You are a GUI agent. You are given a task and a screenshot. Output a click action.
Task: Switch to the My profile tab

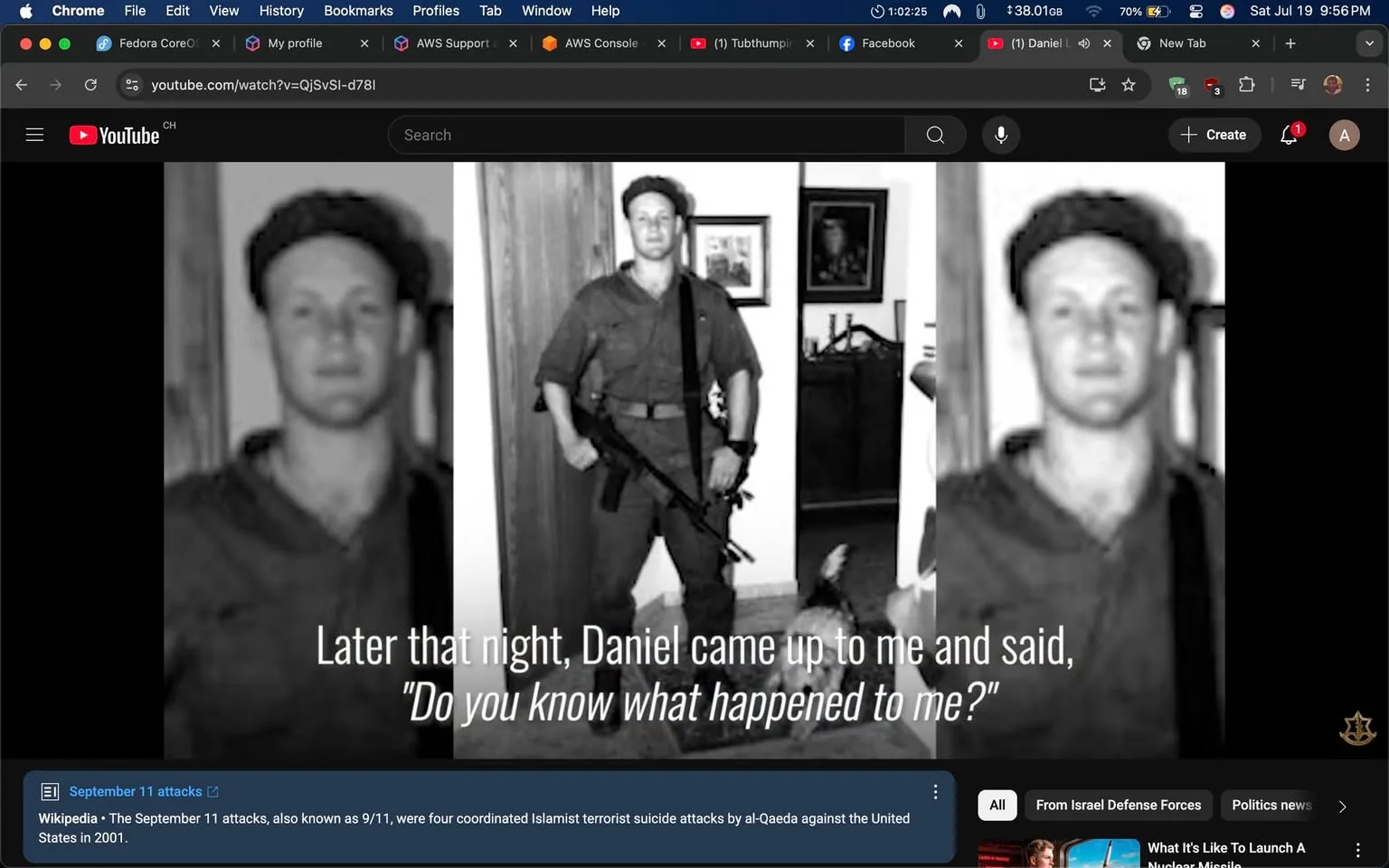point(295,43)
